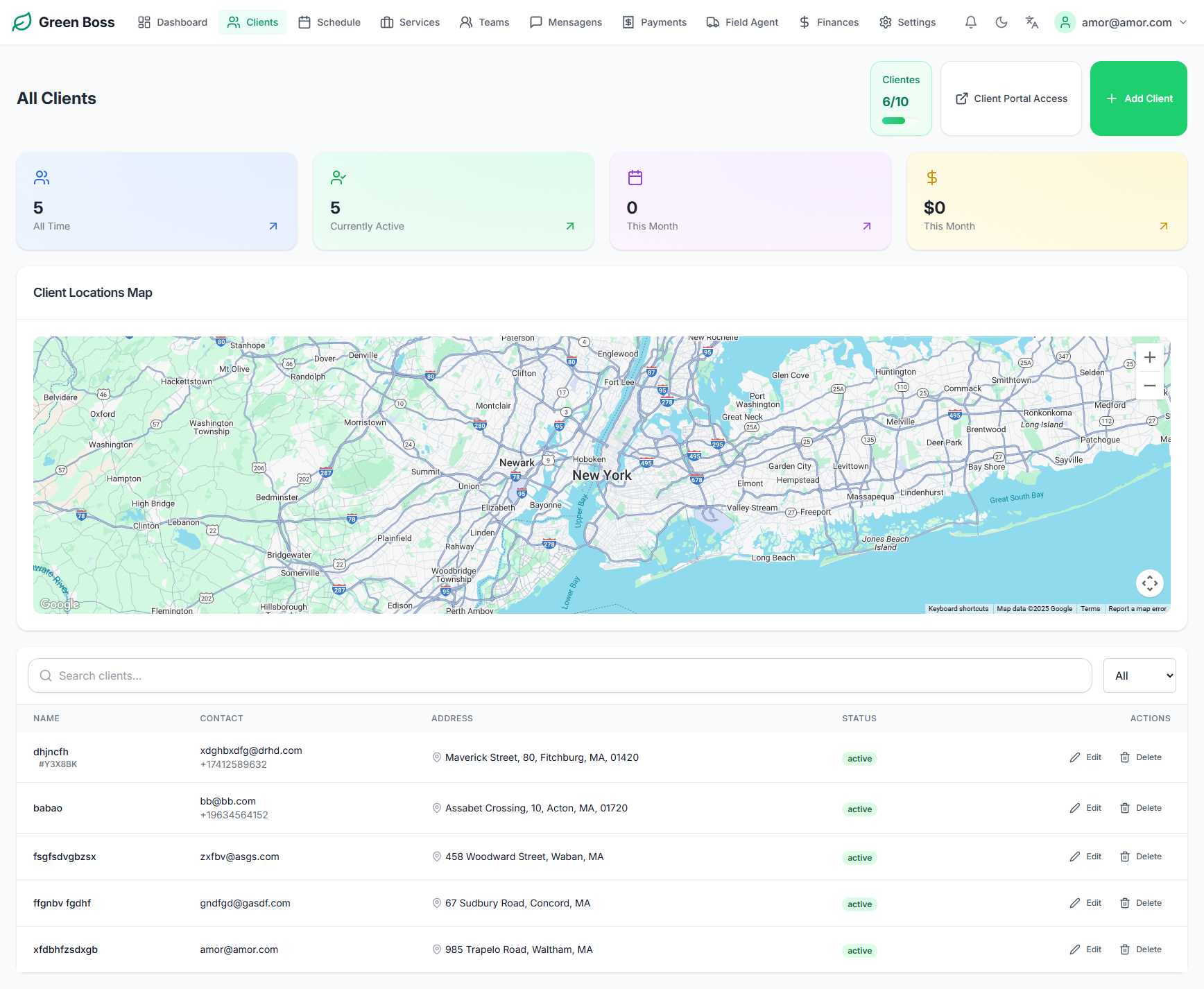The image size is (1204, 989).
Task: Open the map Terms link
Action: coord(1090,609)
